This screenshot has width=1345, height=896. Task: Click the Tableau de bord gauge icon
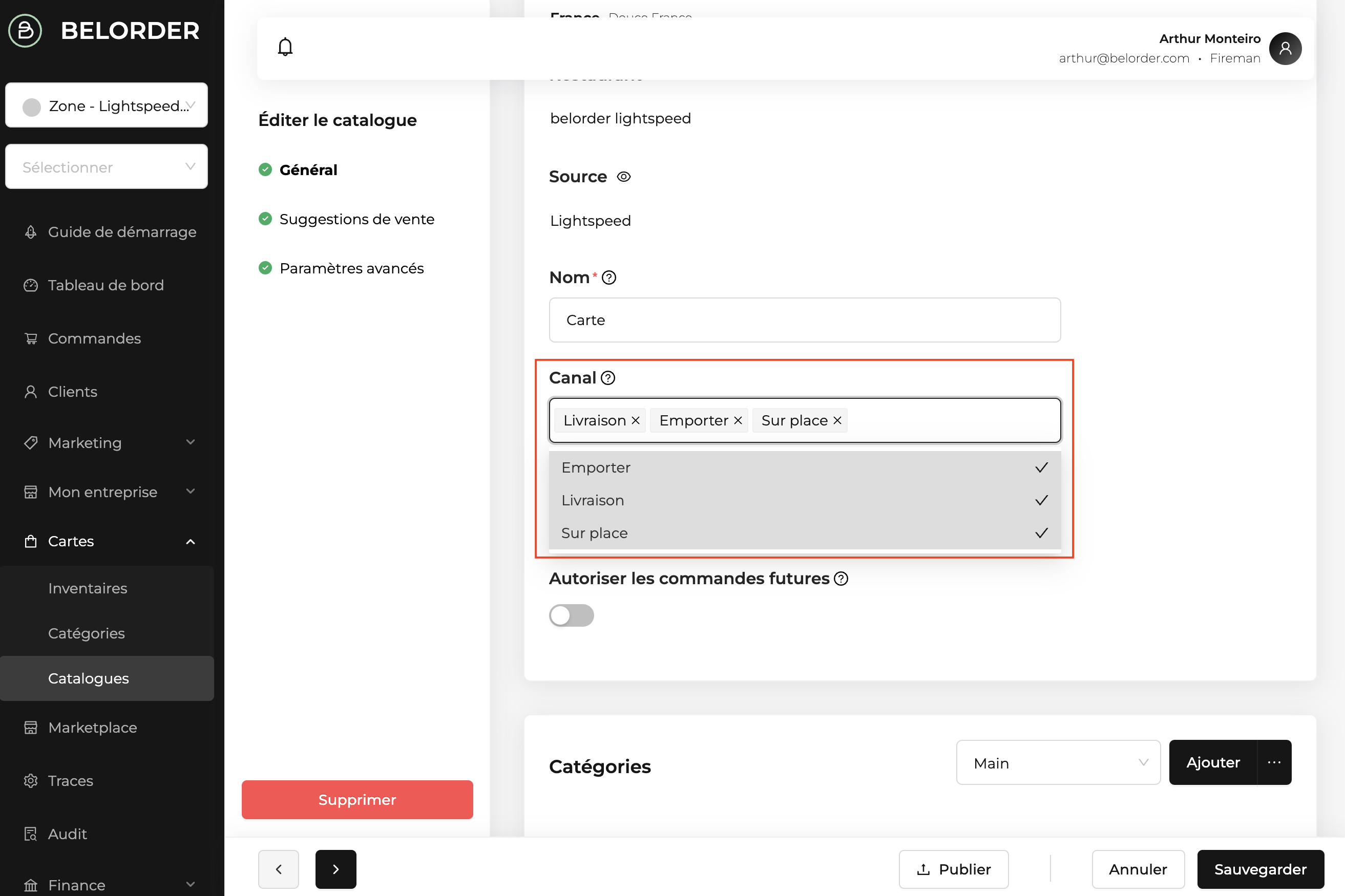click(31, 285)
